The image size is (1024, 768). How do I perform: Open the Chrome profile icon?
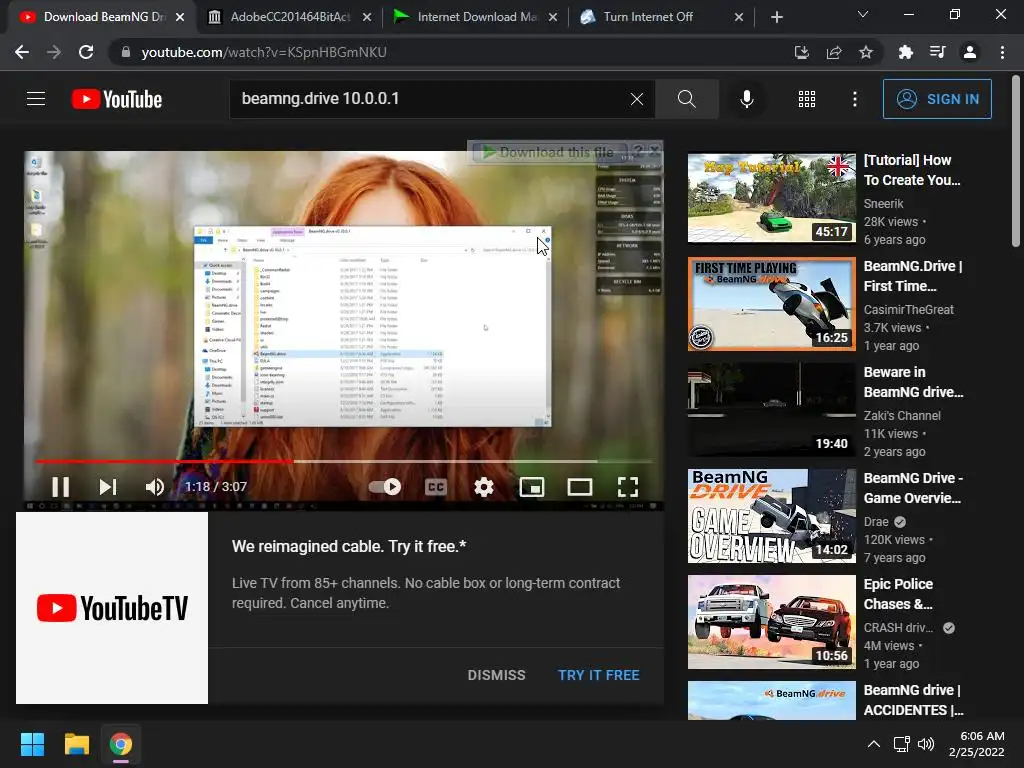tap(970, 52)
